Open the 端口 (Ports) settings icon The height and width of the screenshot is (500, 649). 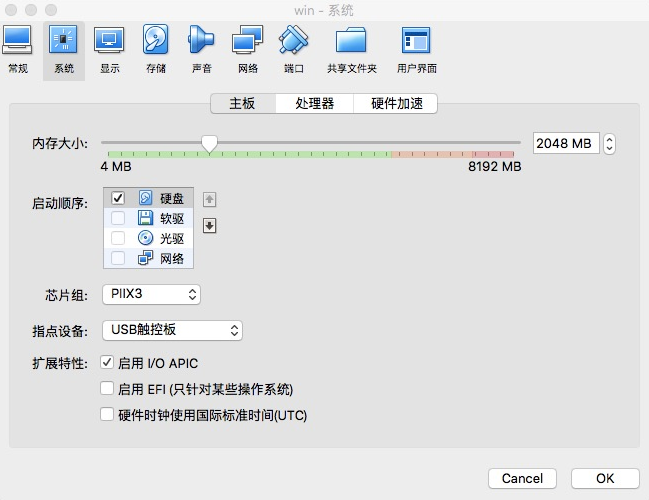[x=293, y=50]
